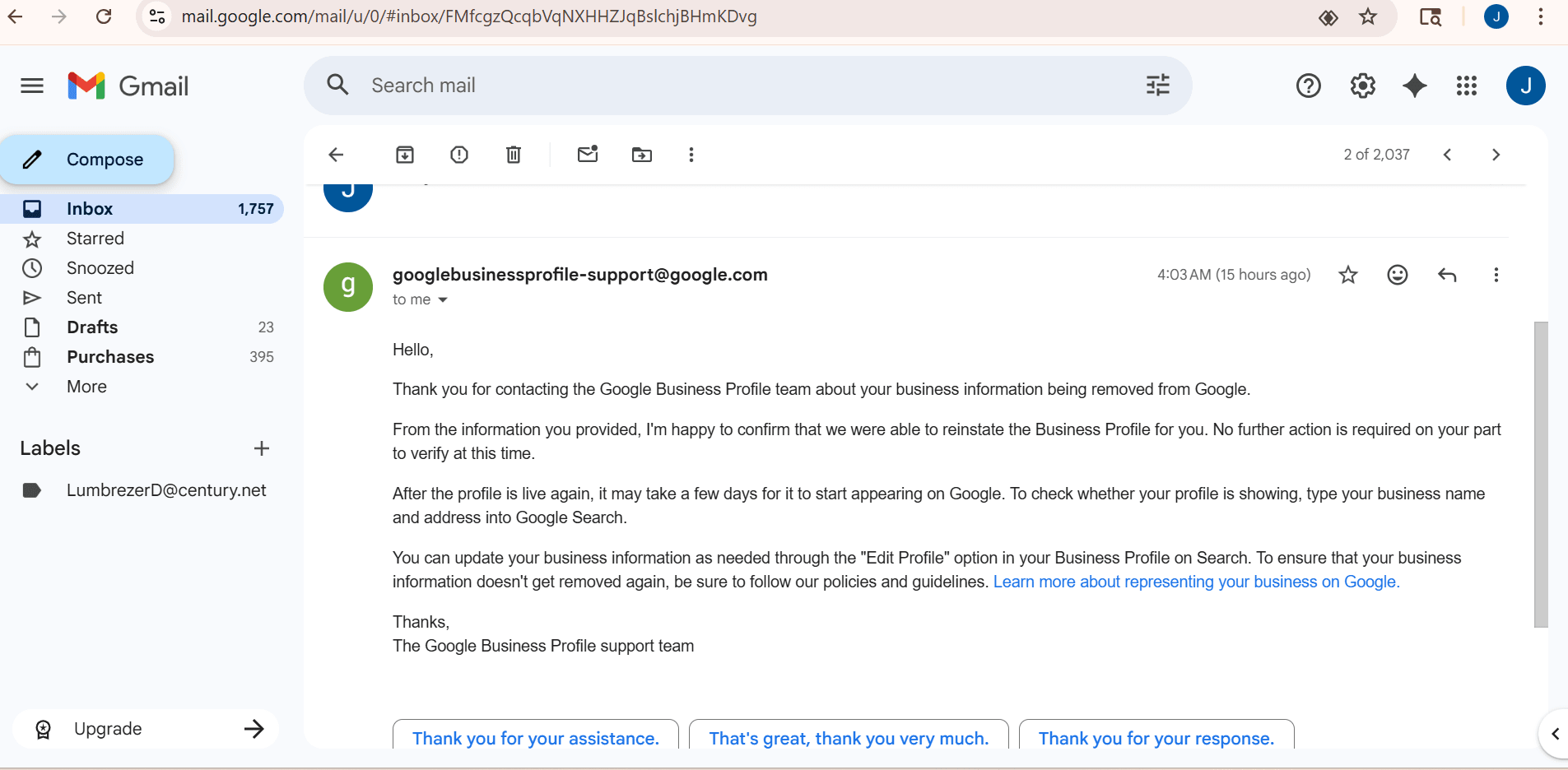Archive this conversation
Screen dimensions: 1568x770
tap(405, 155)
